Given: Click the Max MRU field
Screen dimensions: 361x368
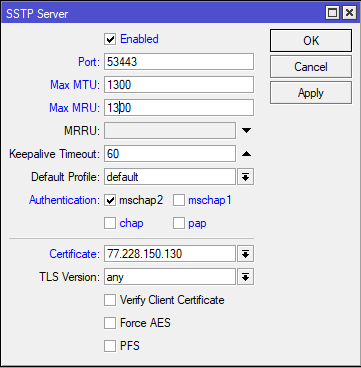Looking at the screenshot, I should pos(179,108).
